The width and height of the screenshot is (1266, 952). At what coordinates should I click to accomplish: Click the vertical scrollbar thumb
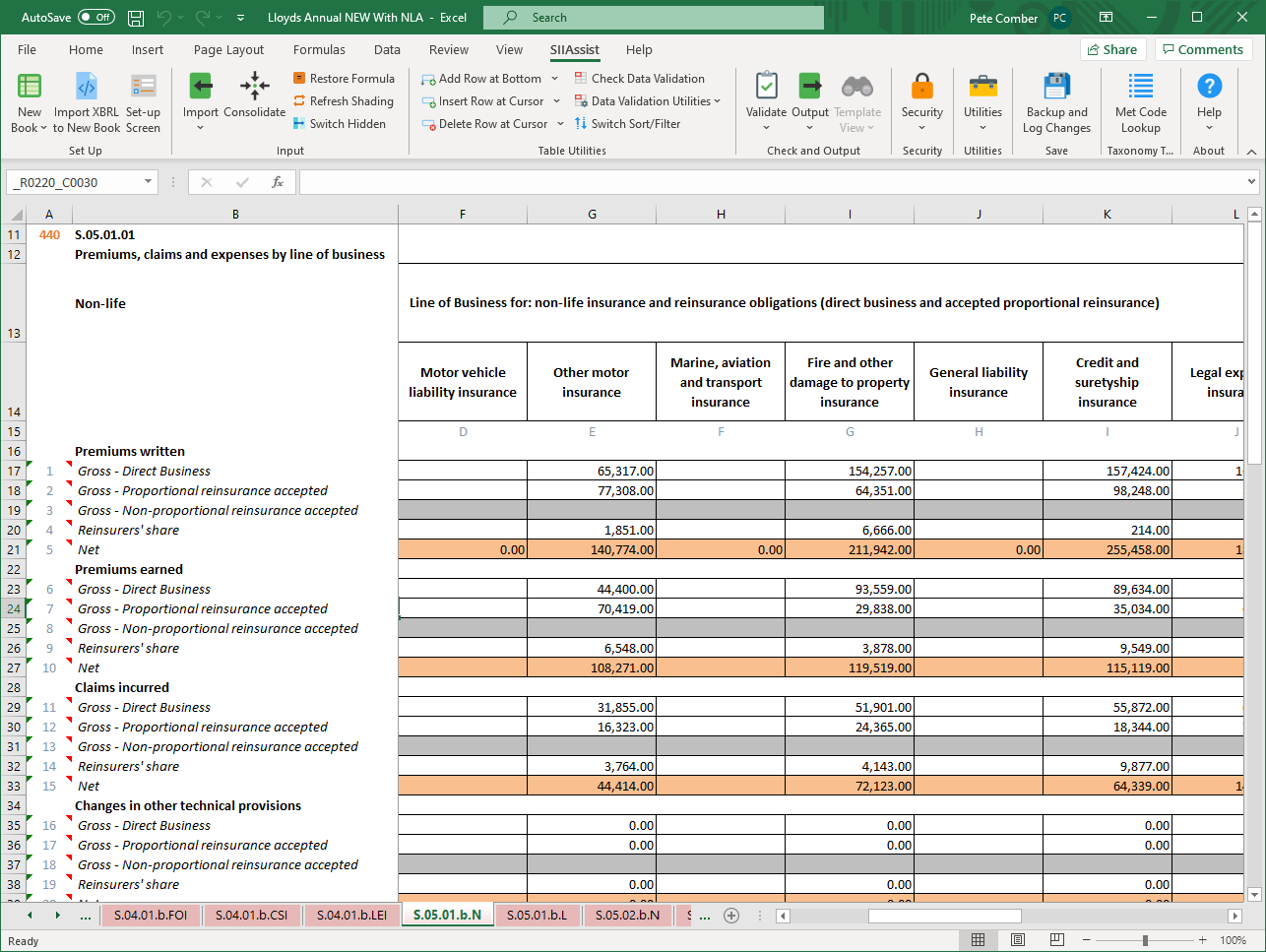(1254, 344)
